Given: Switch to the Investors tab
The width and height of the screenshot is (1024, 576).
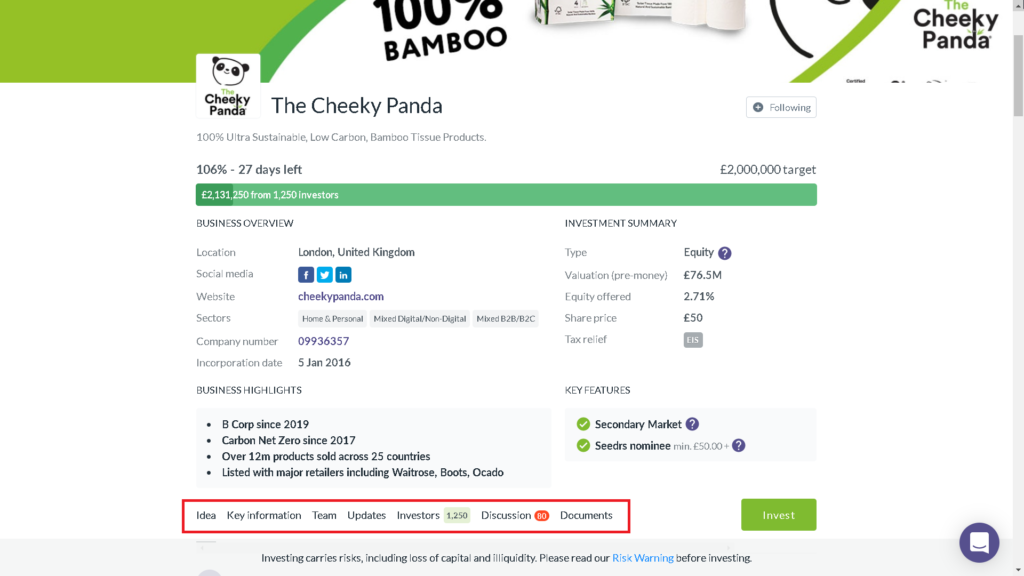Looking at the screenshot, I should pos(415,515).
